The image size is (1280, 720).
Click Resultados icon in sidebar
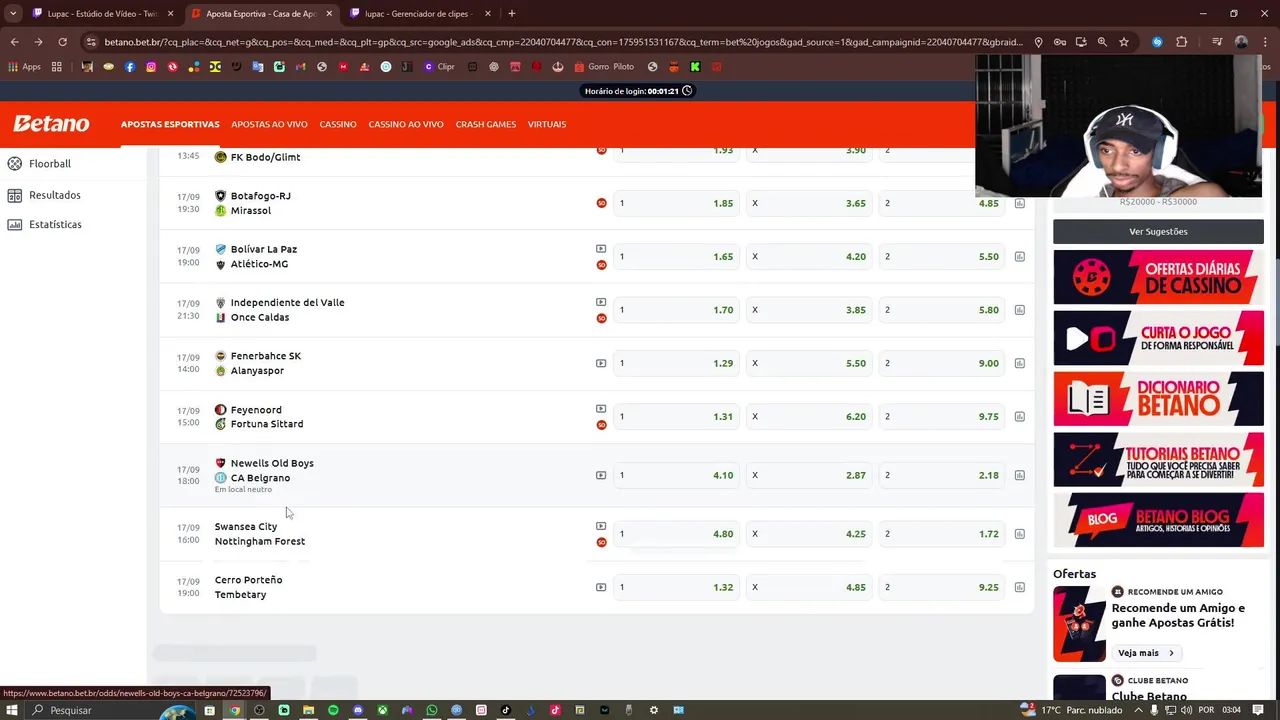click(x=14, y=195)
